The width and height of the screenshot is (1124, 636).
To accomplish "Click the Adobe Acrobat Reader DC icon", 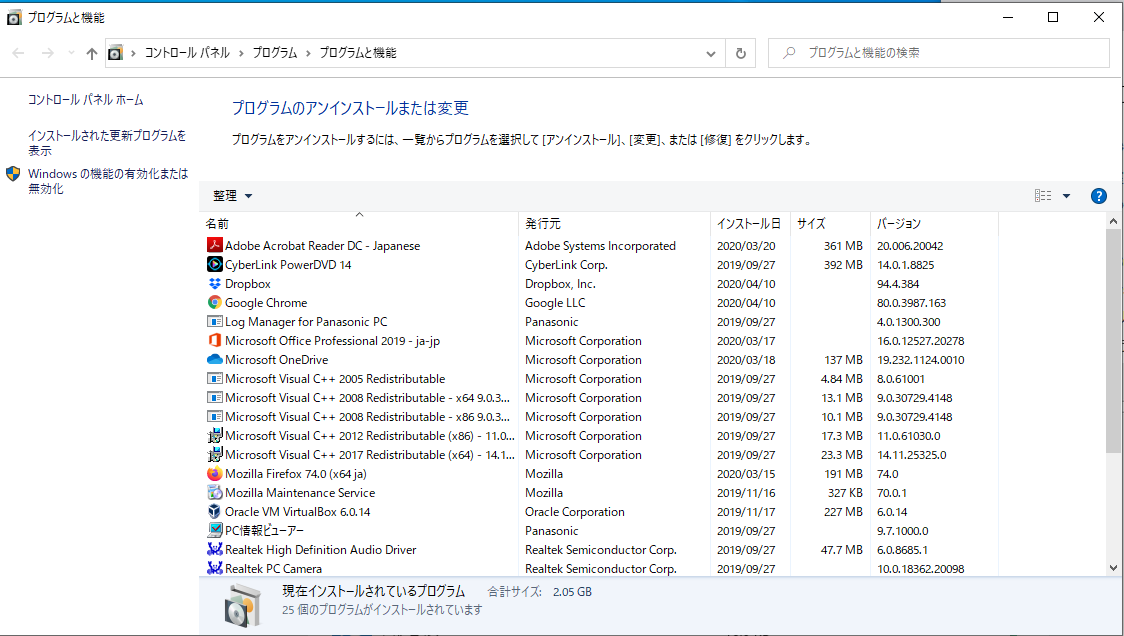I will click(x=214, y=245).
